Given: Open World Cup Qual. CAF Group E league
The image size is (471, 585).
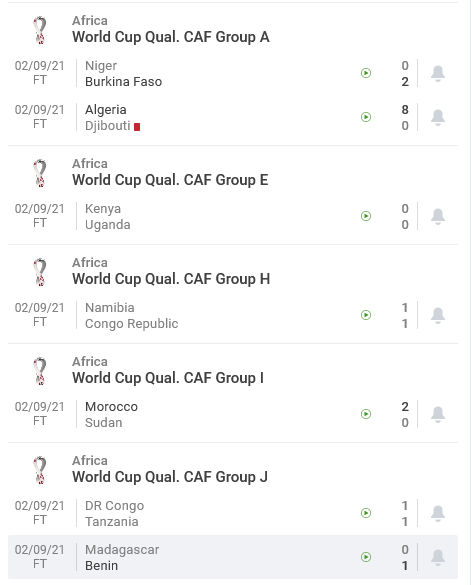Looking at the screenshot, I should [170, 180].
